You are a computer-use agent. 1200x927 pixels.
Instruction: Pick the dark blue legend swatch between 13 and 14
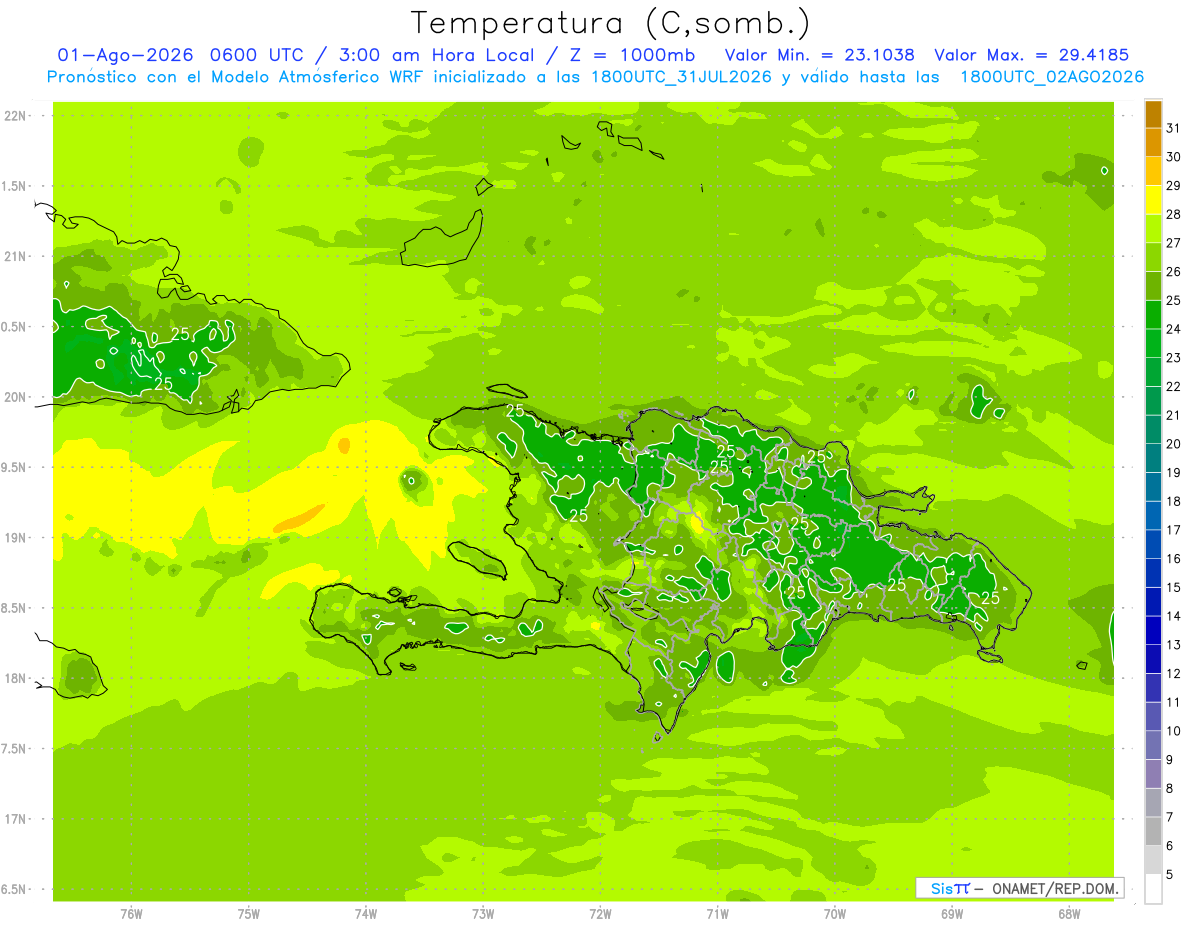(1153, 630)
